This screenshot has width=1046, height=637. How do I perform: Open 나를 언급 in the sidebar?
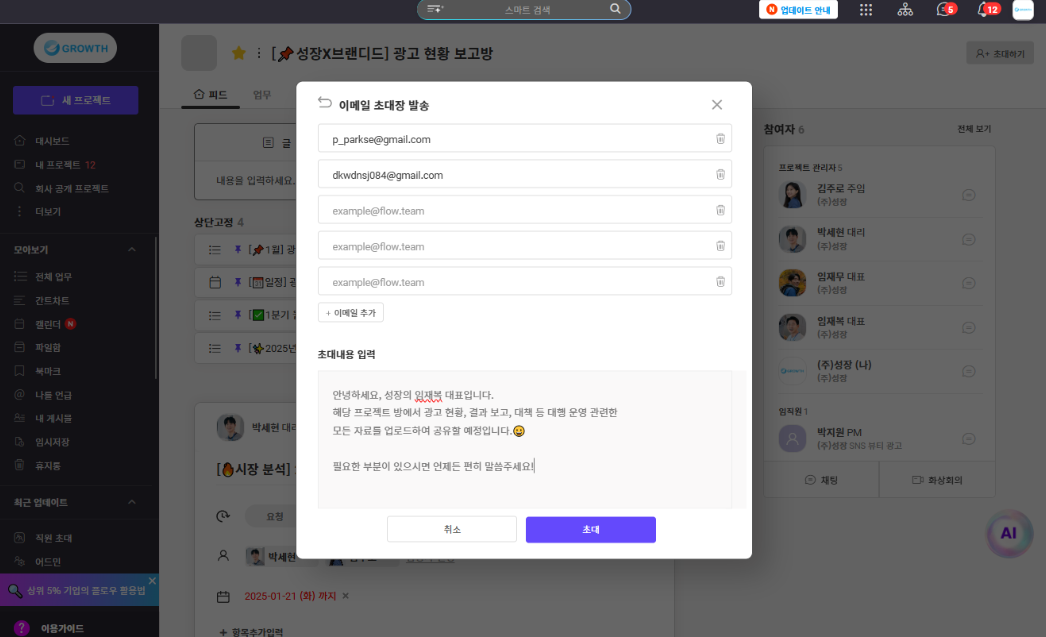(53, 395)
